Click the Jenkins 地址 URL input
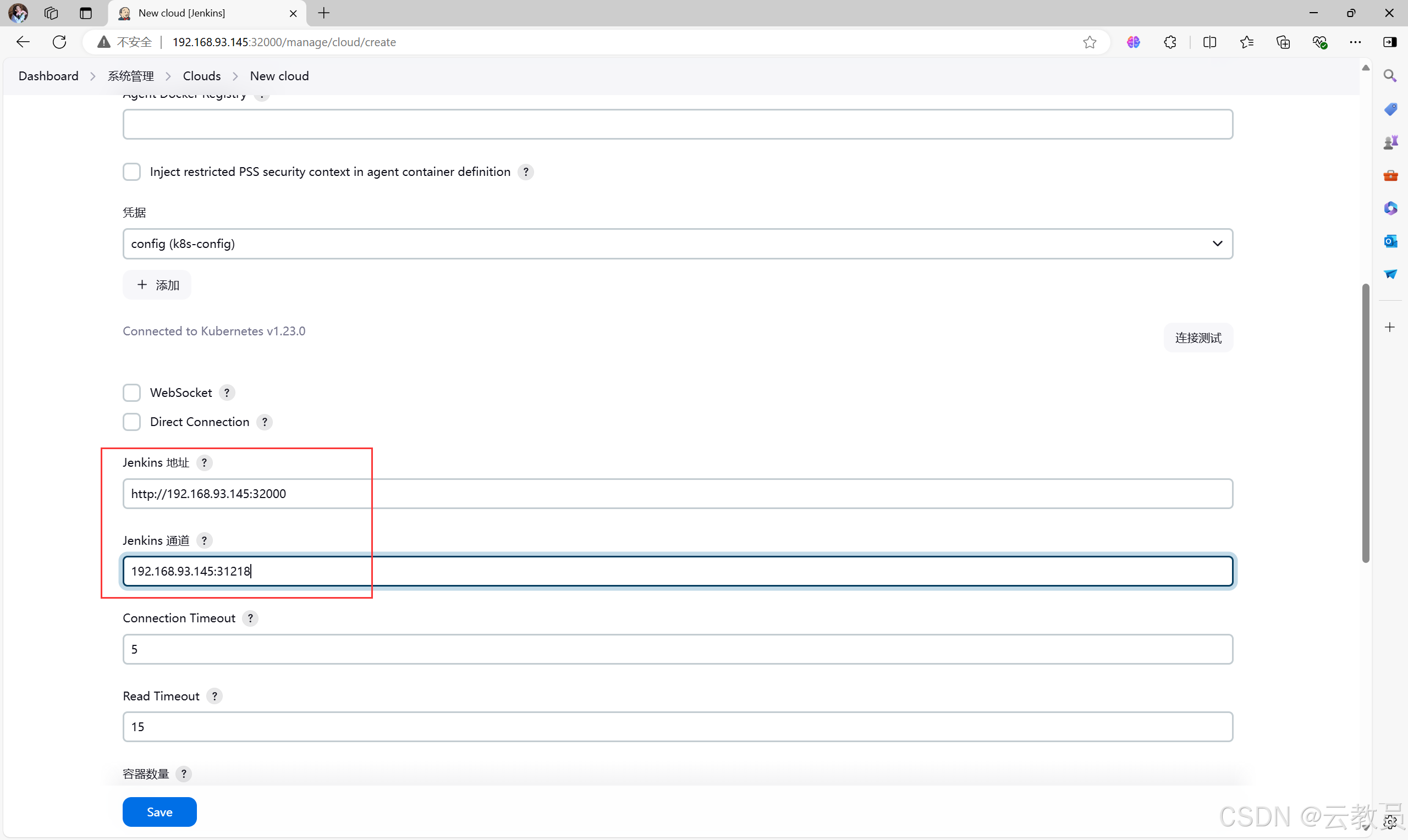Screen dimensions: 1408x840 click(678, 494)
